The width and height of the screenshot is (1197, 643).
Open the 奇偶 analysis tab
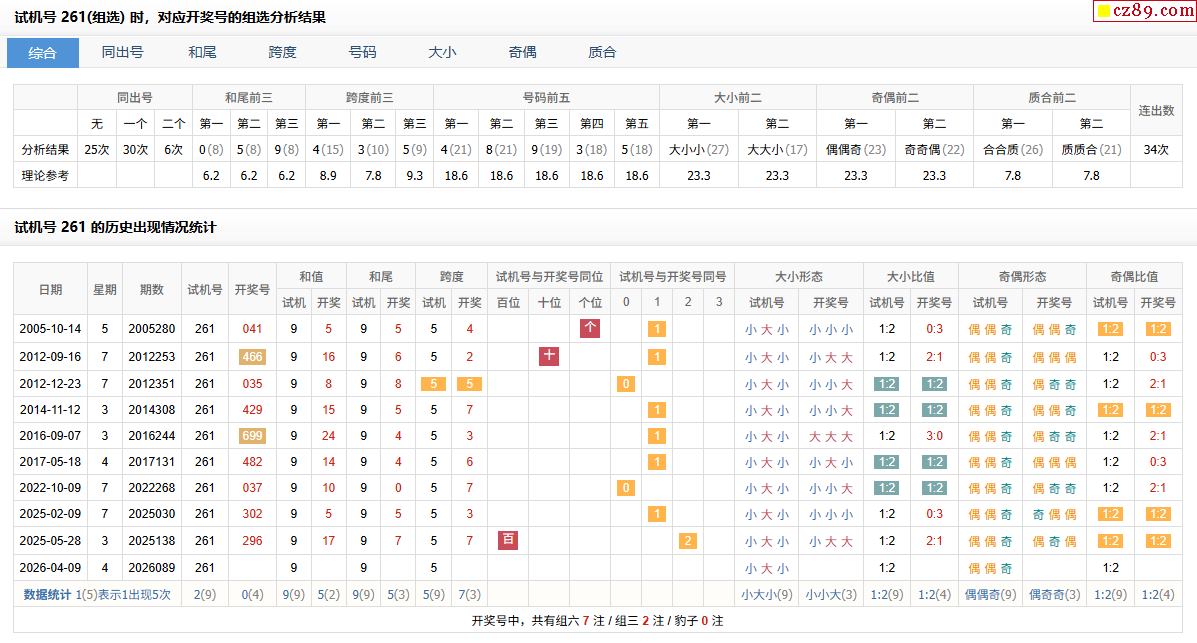[x=522, y=53]
